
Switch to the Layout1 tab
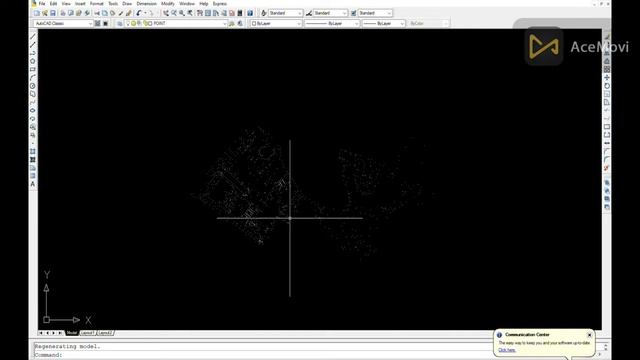(x=88, y=333)
